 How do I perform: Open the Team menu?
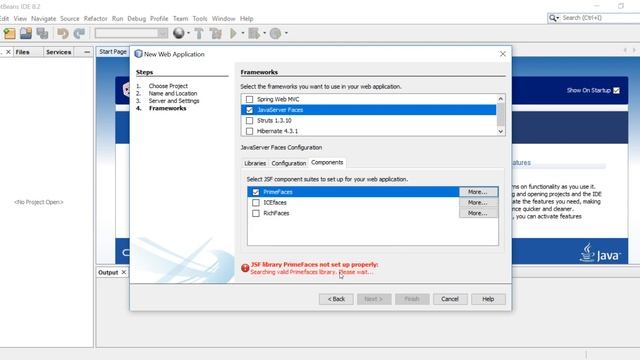tap(180, 19)
